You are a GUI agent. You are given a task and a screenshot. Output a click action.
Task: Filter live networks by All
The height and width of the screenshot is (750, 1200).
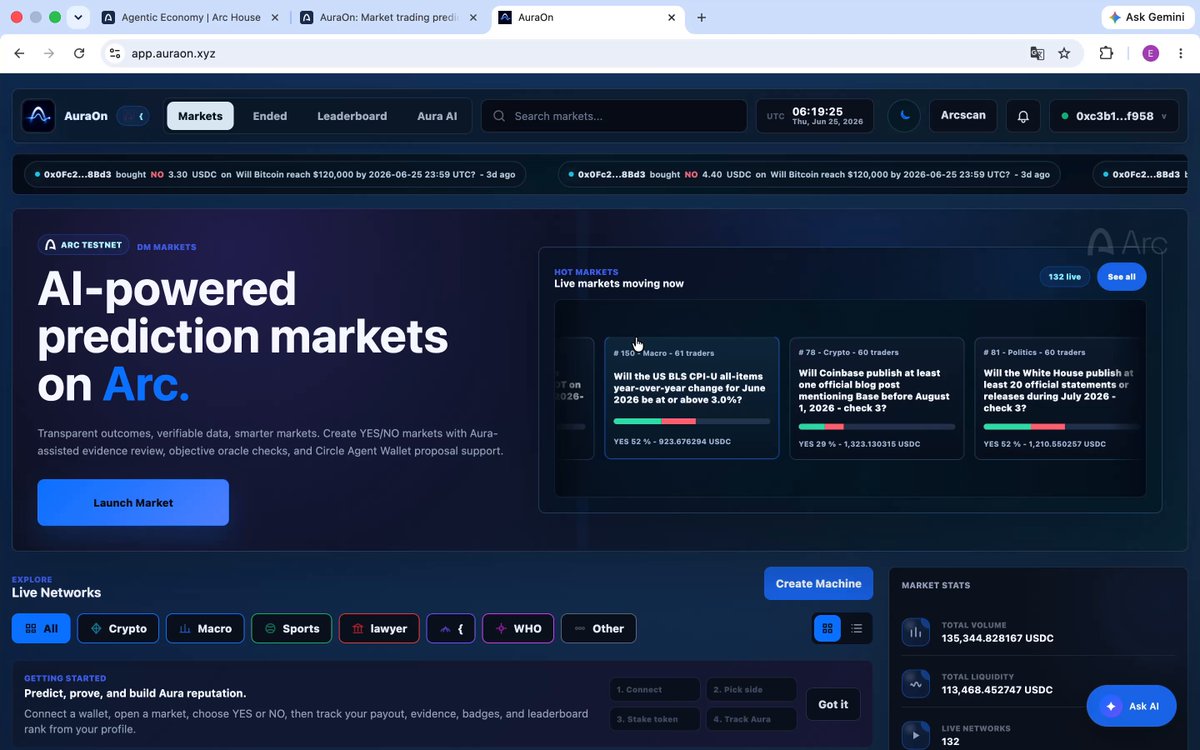pyautogui.click(x=41, y=629)
